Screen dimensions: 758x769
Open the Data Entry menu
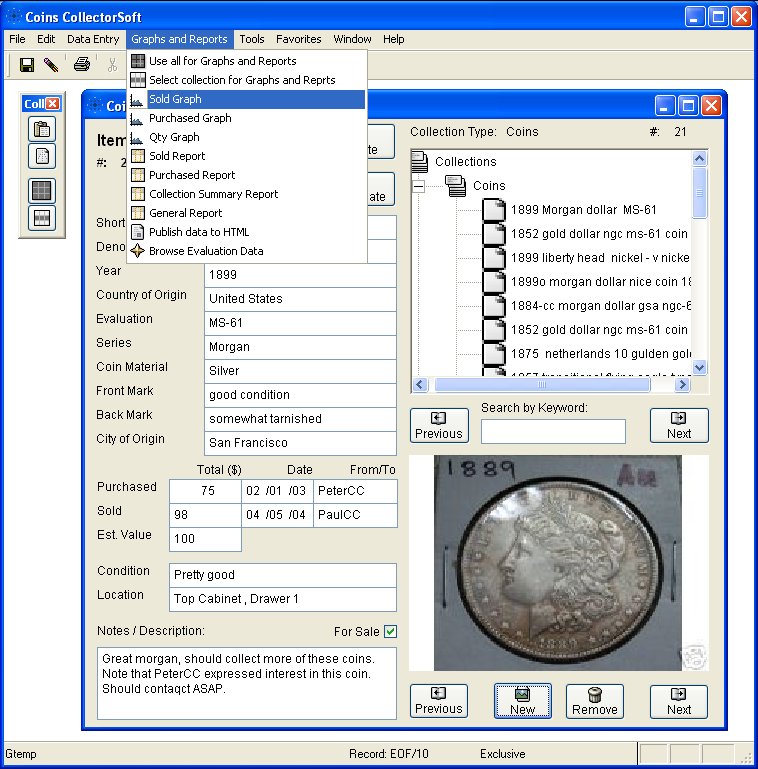pyautogui.click(x=93, y=39)
